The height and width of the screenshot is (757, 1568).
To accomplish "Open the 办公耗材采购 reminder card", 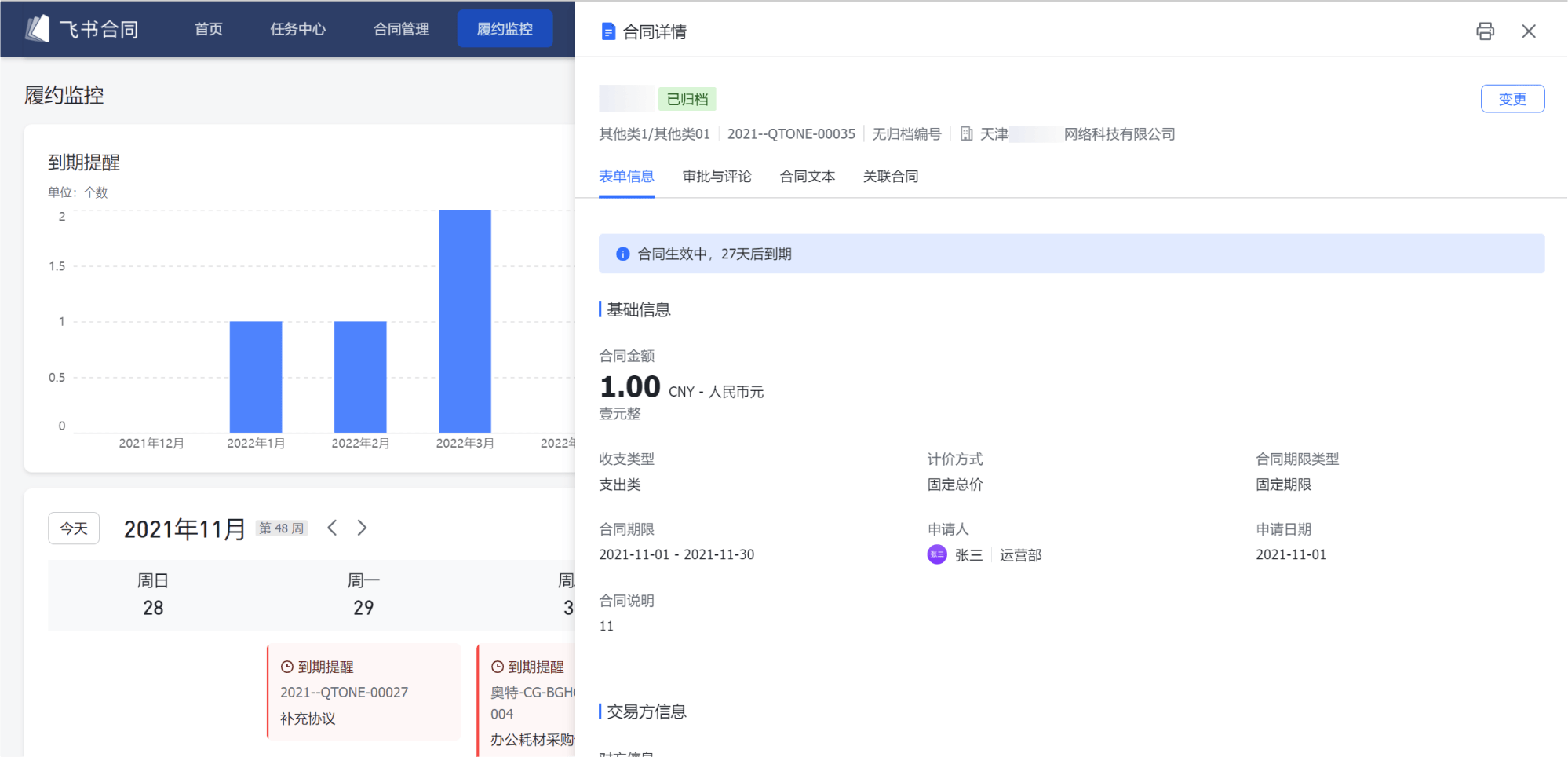I will [527, 700].
